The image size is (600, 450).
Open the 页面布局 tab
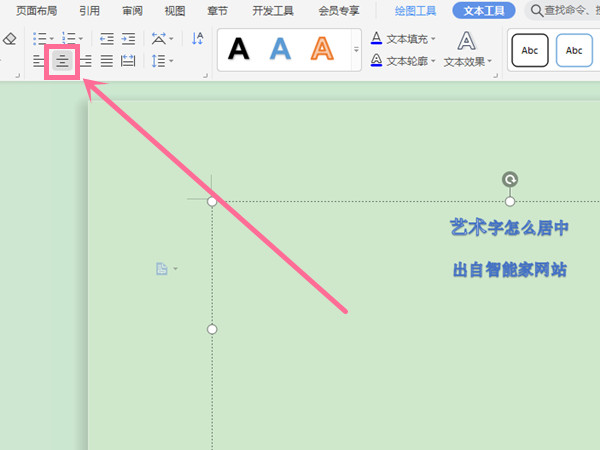[x=37, y=11]
